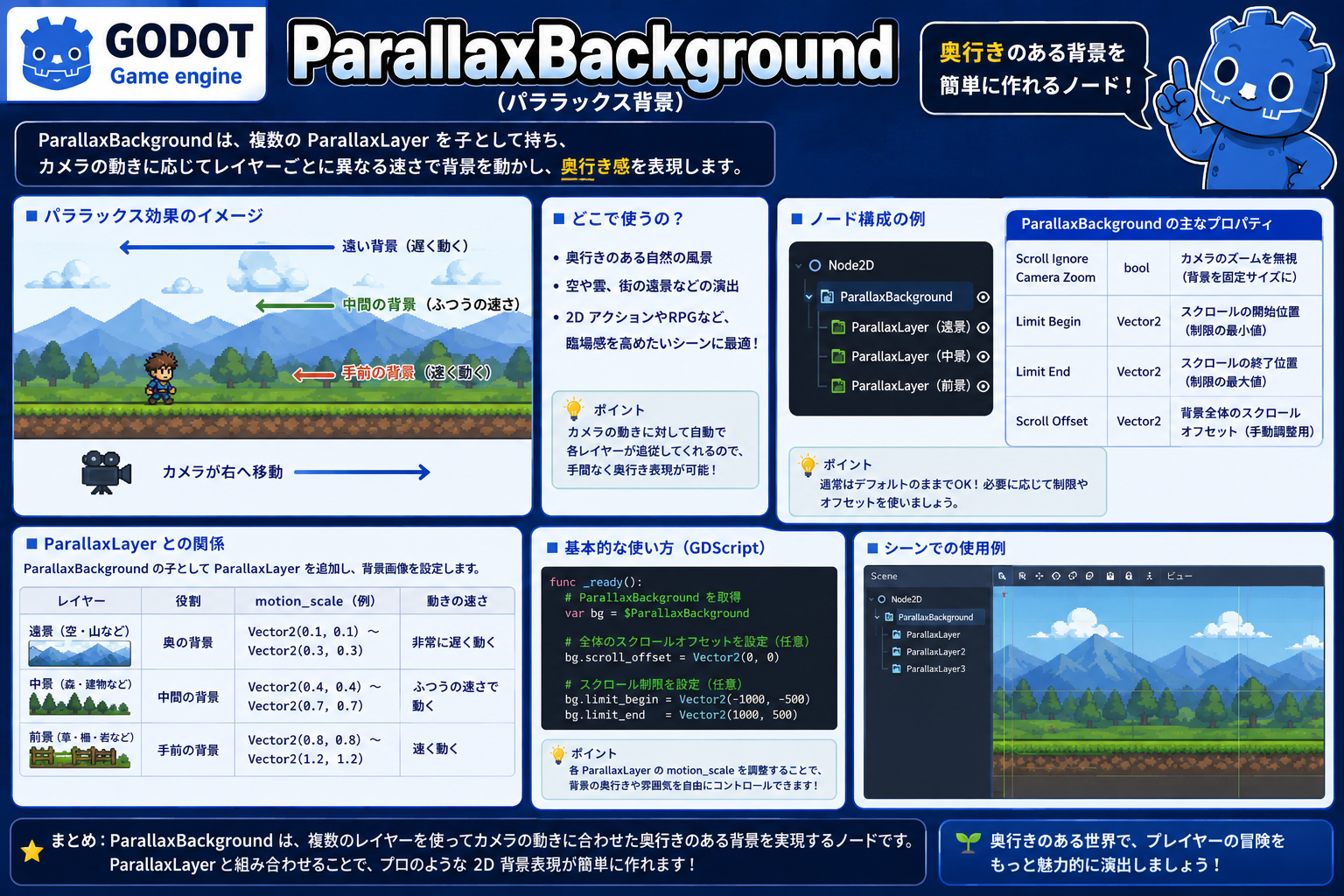The width and height of the screenshot is (1344, 896).
Task: Click the code line "var bg = $ParallaxBackground"
Action: [x=656, y=613]
